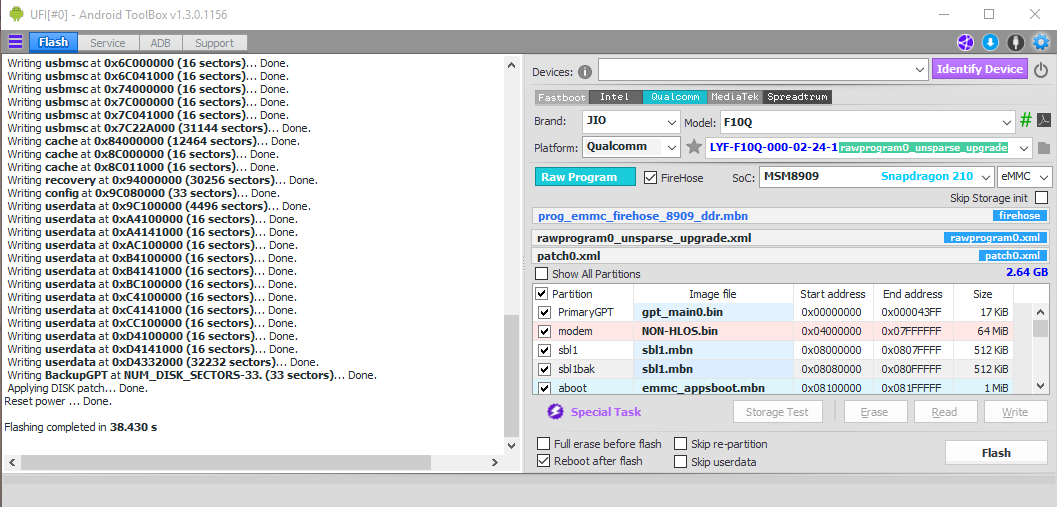Uncheck the aboot partition checkbox
The height and width of the screenshot is (507, 1057).
pos(545,388)
